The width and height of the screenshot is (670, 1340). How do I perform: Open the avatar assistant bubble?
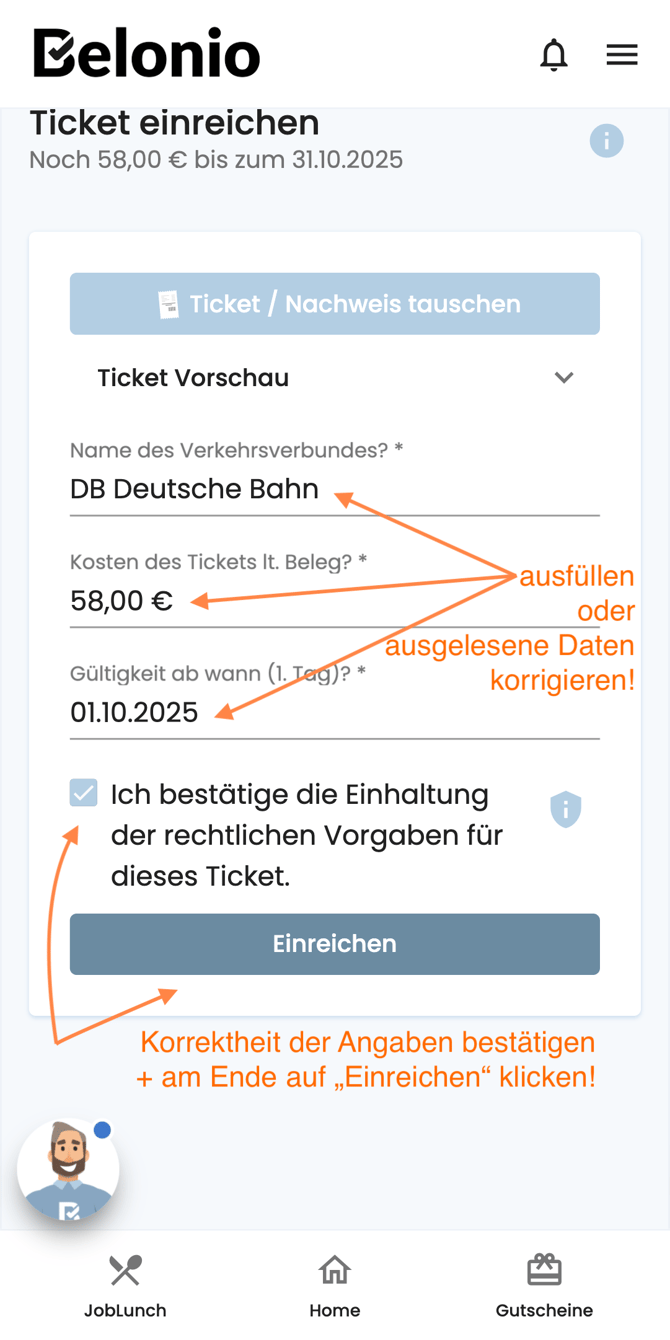point(68,1168)
